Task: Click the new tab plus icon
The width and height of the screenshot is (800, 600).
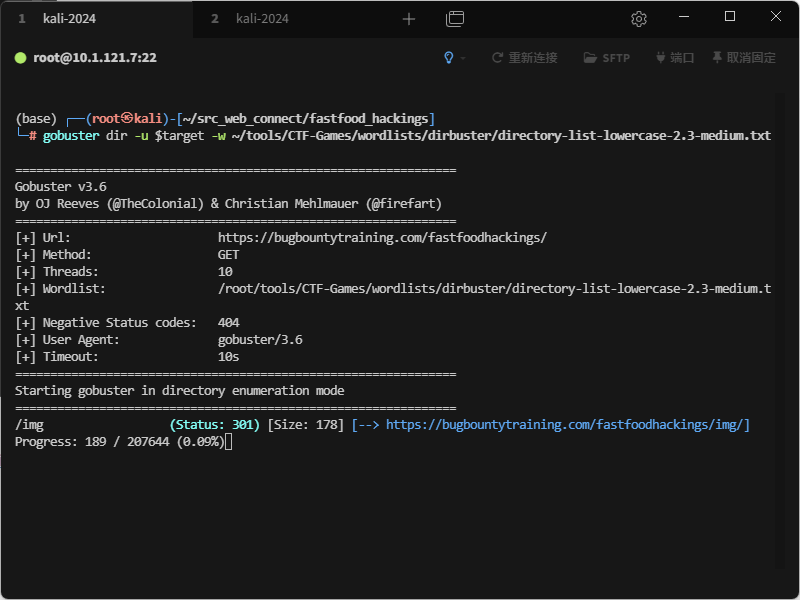Action: tap(408, 19)
